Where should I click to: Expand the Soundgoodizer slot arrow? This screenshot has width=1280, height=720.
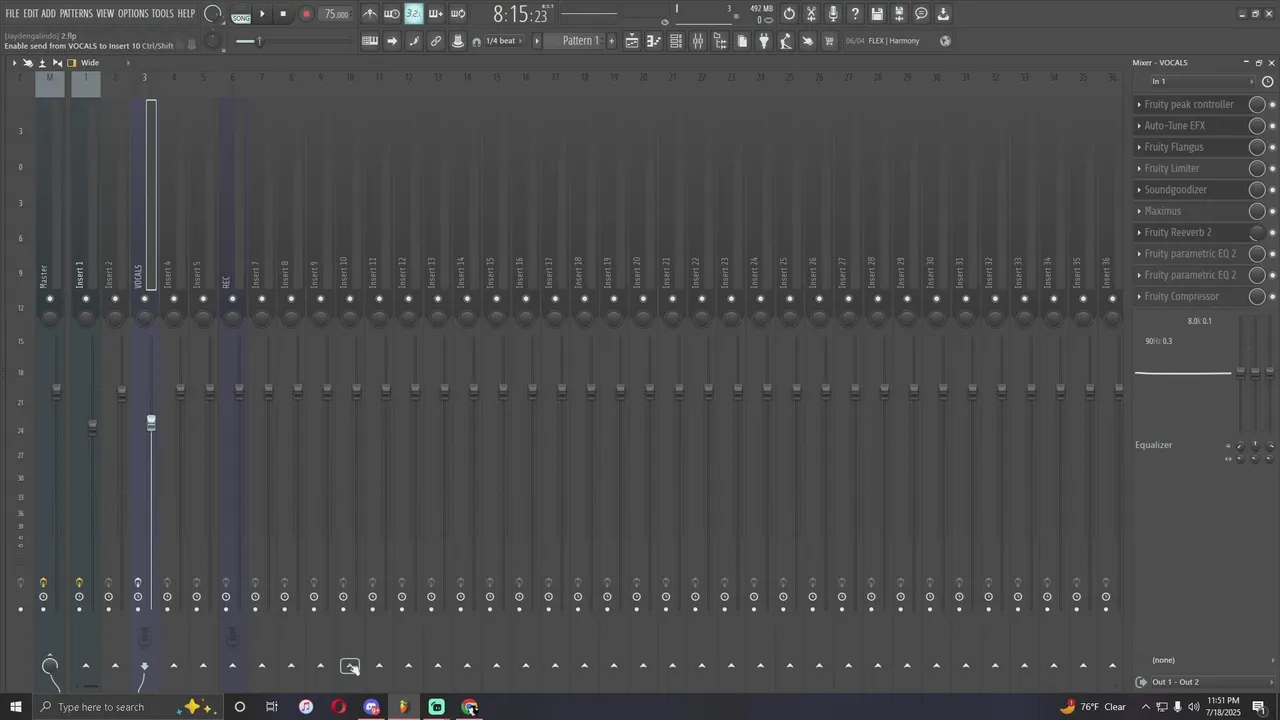pyautogui.click(x=1139, y=190)
